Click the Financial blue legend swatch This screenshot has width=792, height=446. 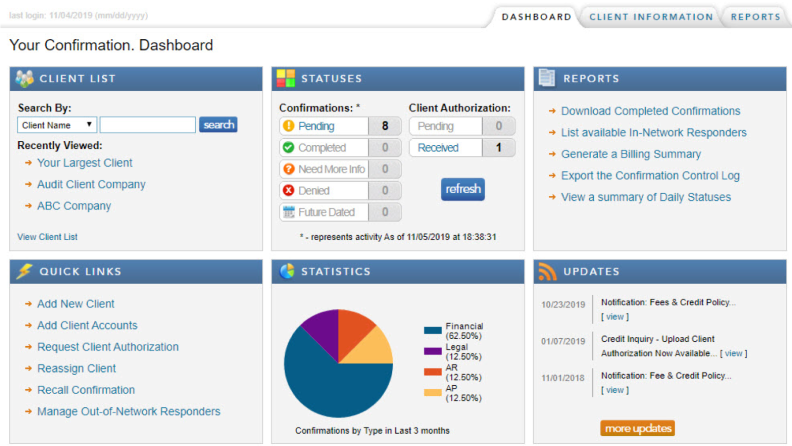pos(432,329)
